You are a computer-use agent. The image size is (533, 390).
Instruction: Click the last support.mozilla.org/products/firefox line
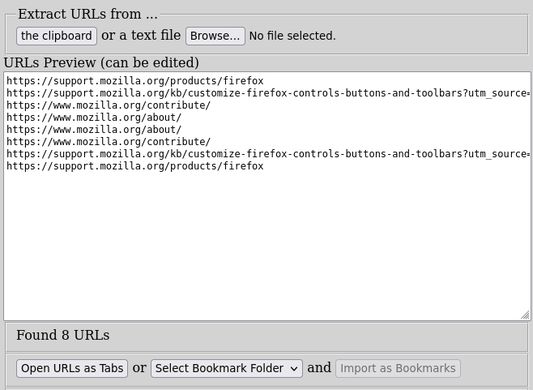[135, 166]
